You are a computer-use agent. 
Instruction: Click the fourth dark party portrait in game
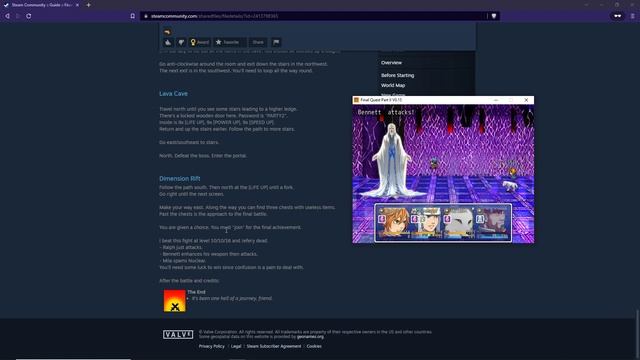click(x=493, y=223)
